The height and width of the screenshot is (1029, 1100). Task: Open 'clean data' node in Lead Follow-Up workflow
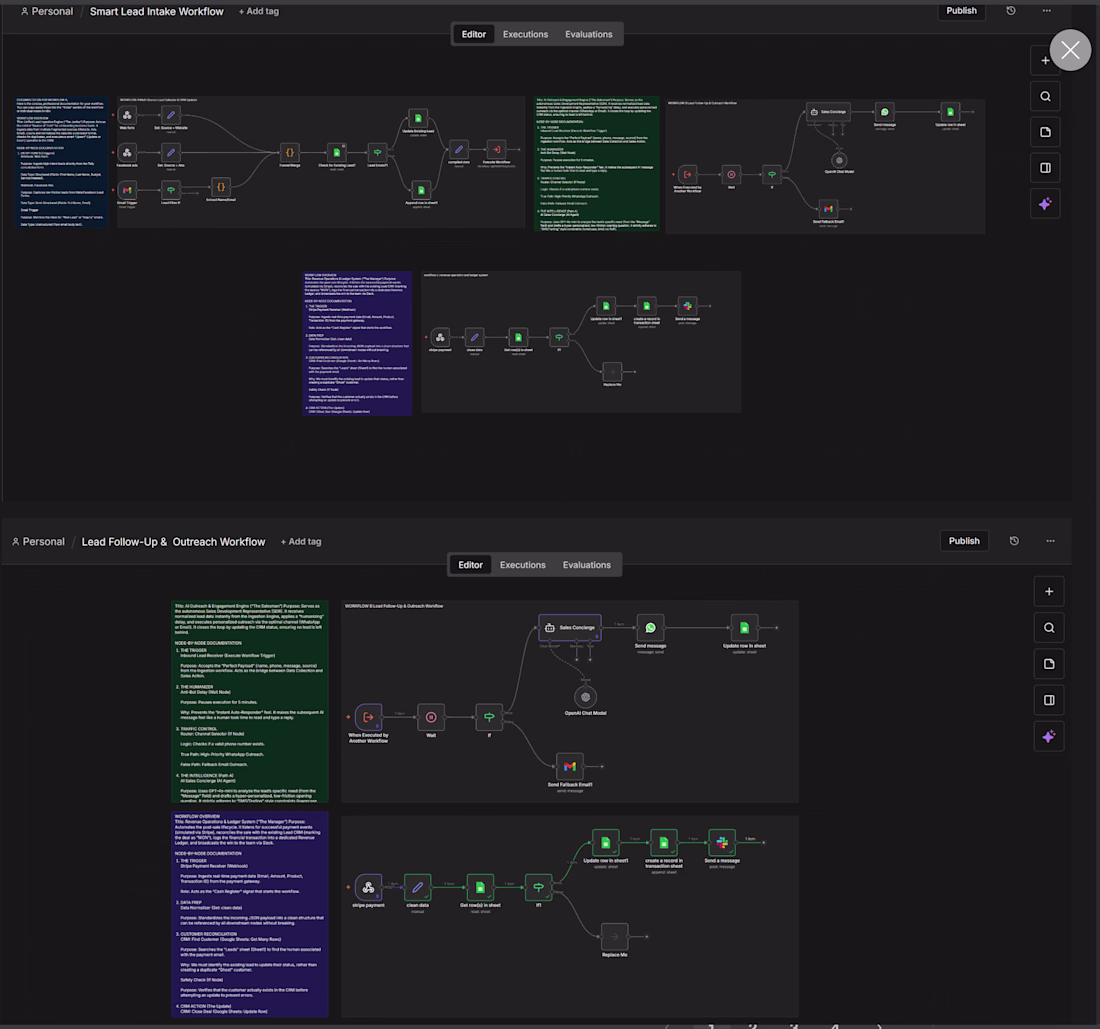click(x=417, y=888)
